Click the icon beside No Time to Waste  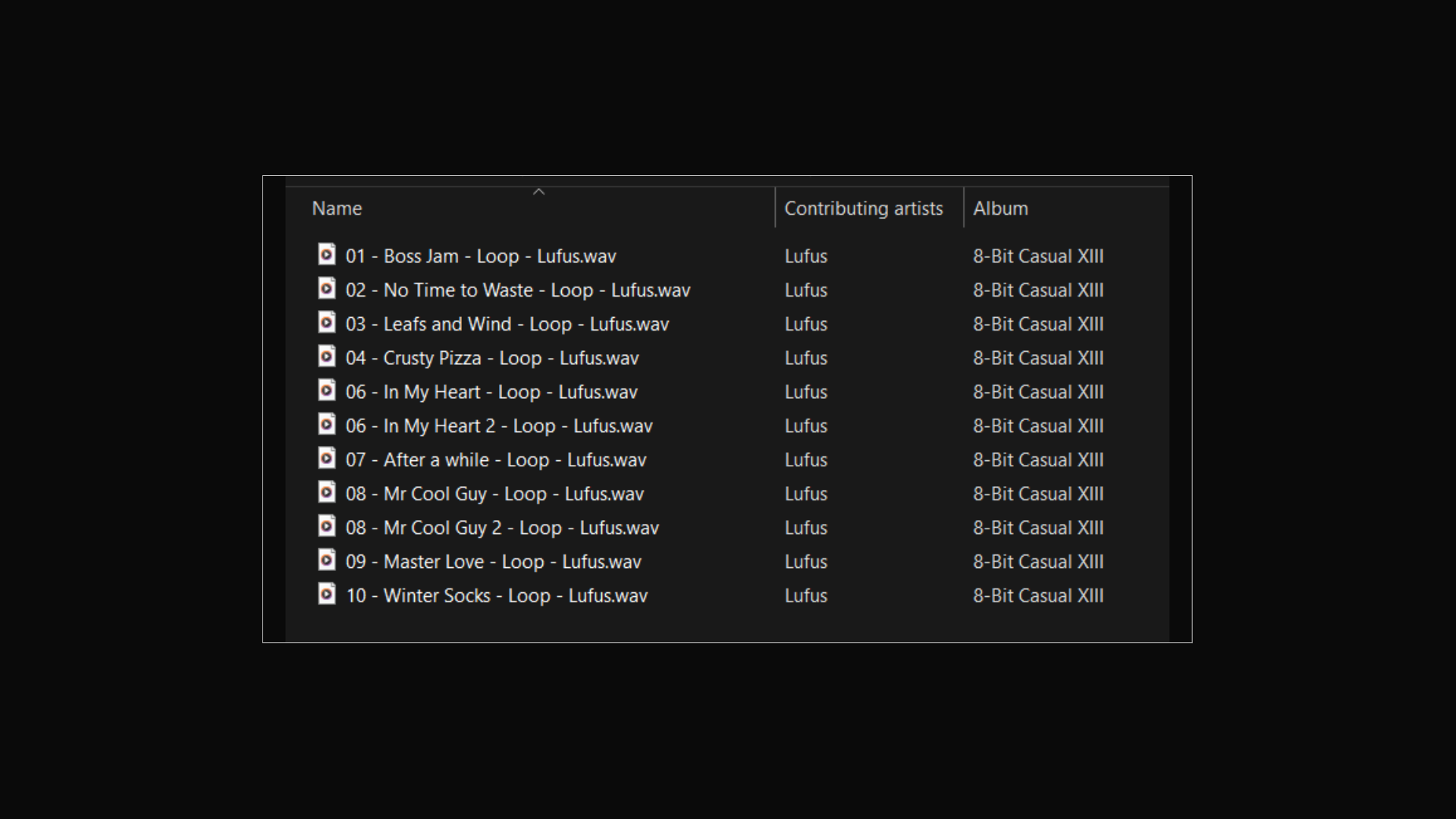pos(326,289)
